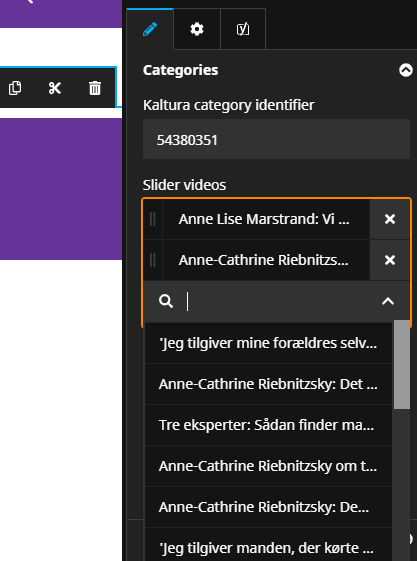Grab drag handle of Anne Lise Marstrand item
Viewport: 417px width, 561px height.
(152, 219)
